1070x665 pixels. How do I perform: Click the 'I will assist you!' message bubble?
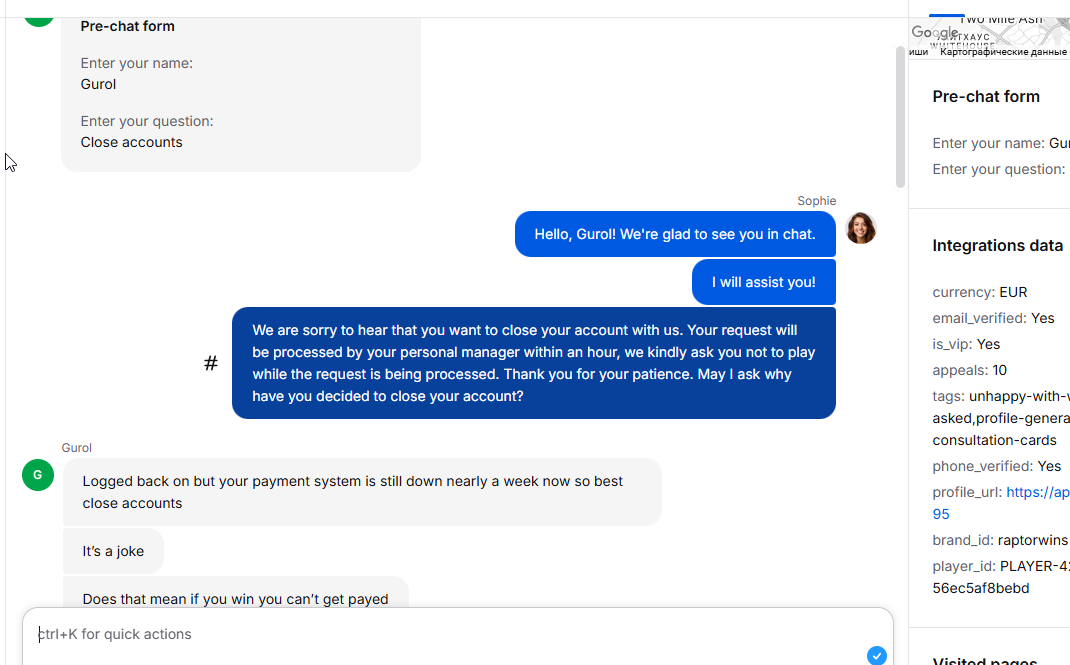(x=764, y=282)
